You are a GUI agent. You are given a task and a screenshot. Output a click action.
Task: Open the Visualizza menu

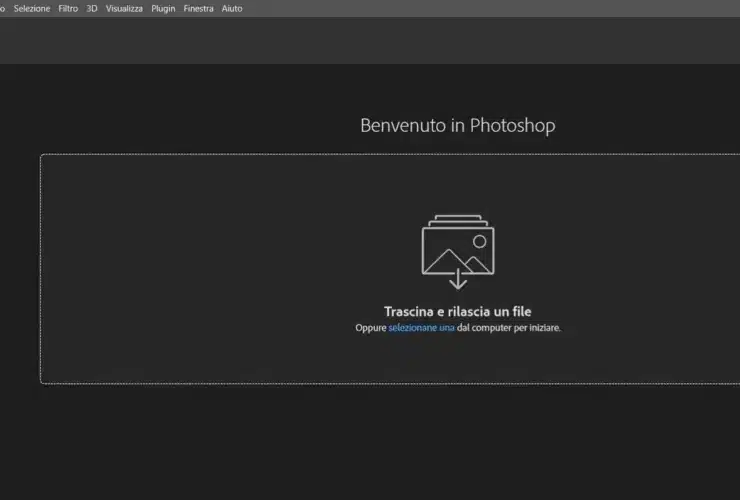(124, 8)
